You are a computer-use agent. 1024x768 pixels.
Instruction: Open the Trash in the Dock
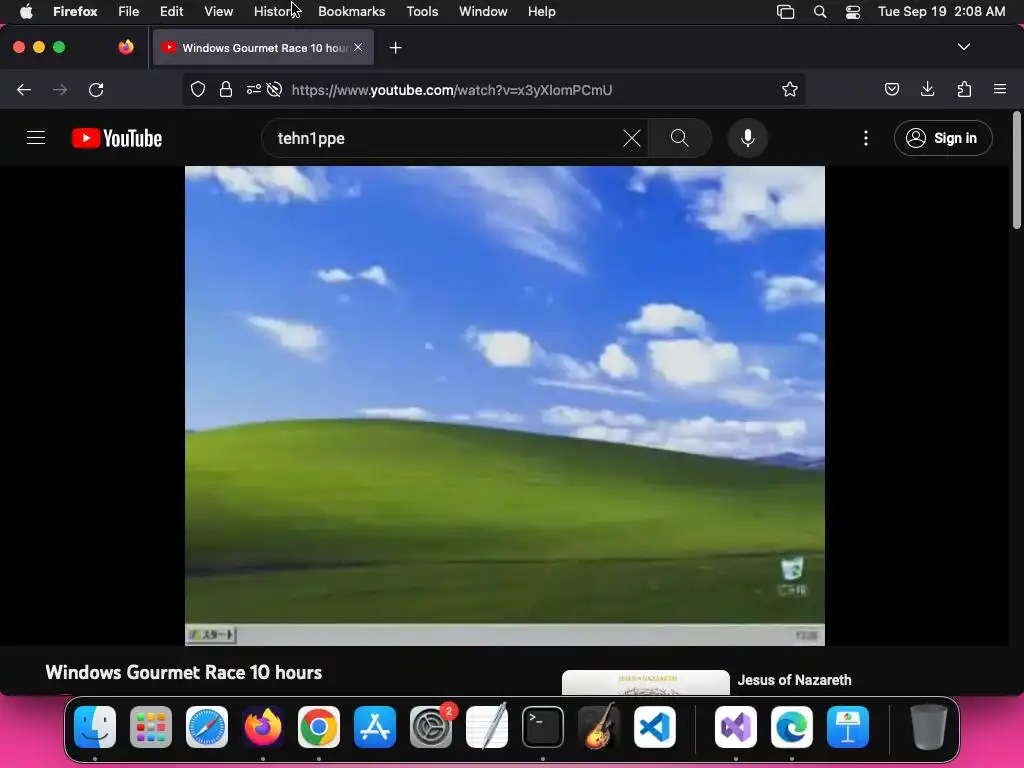coord(928,727)
